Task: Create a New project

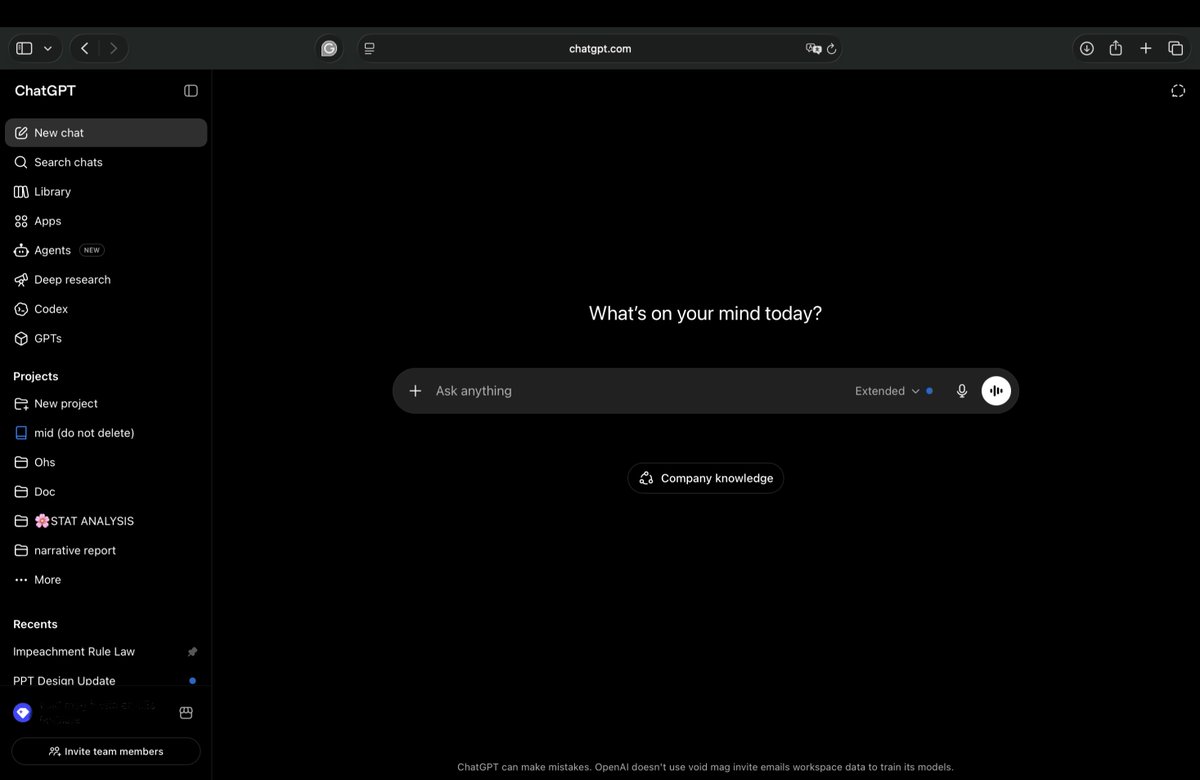Action: [106, 404]
